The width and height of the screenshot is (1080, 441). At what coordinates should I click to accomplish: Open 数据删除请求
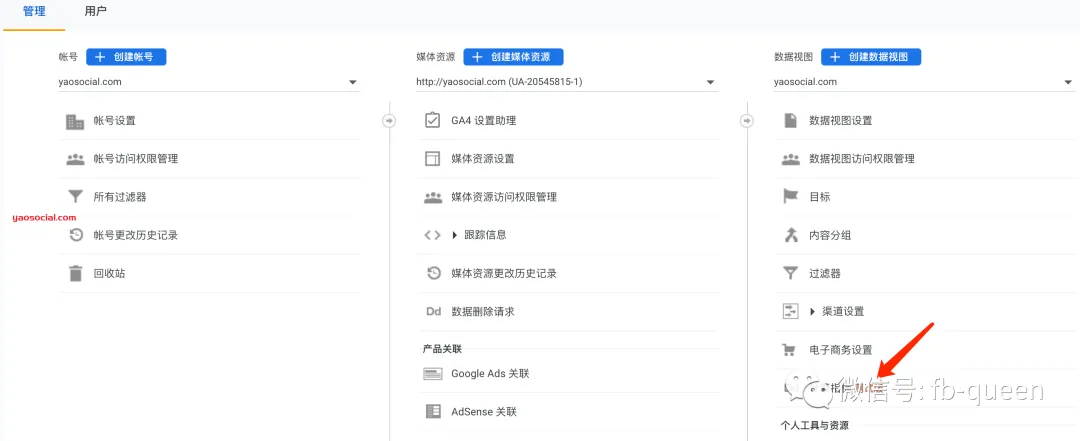(x=483, y=311)
